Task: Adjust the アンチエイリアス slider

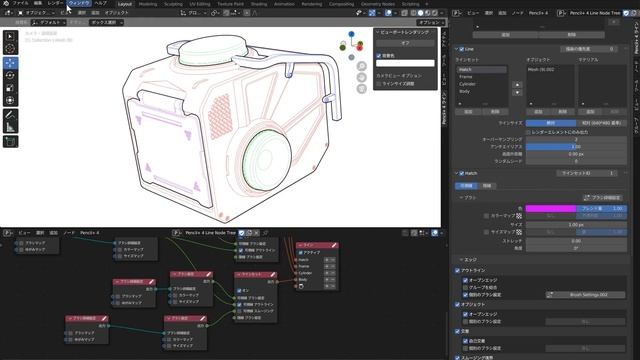Action: (576, 147)
